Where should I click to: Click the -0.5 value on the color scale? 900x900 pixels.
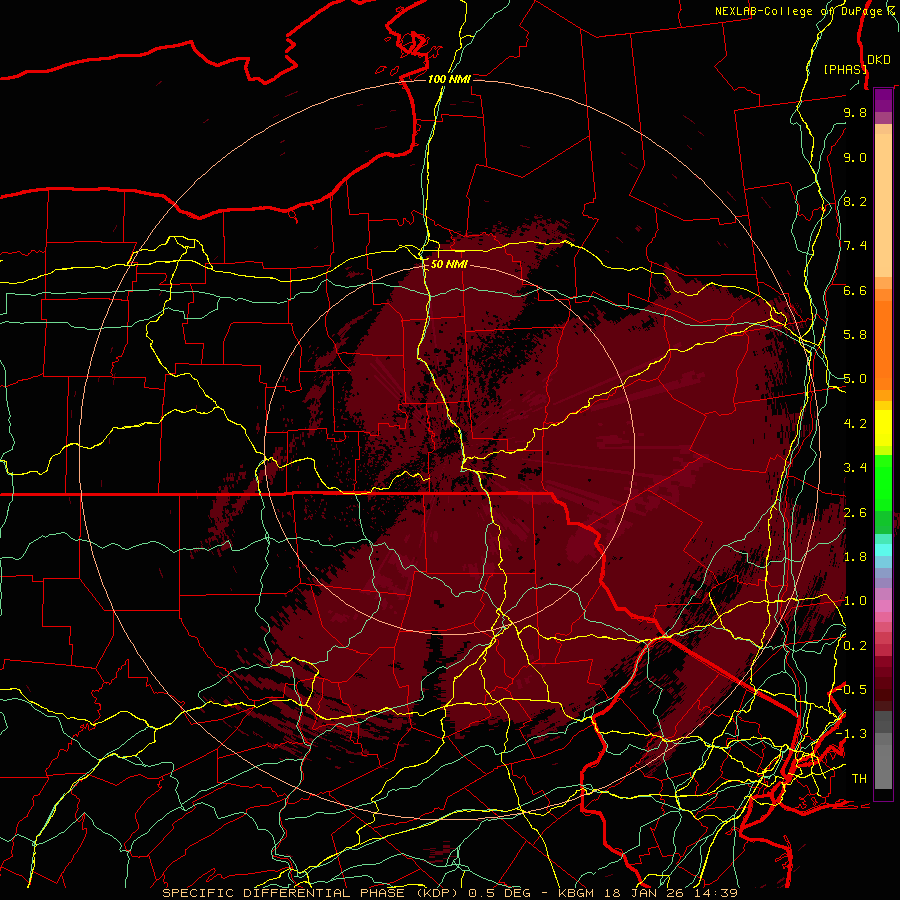(x=852, y=690)
